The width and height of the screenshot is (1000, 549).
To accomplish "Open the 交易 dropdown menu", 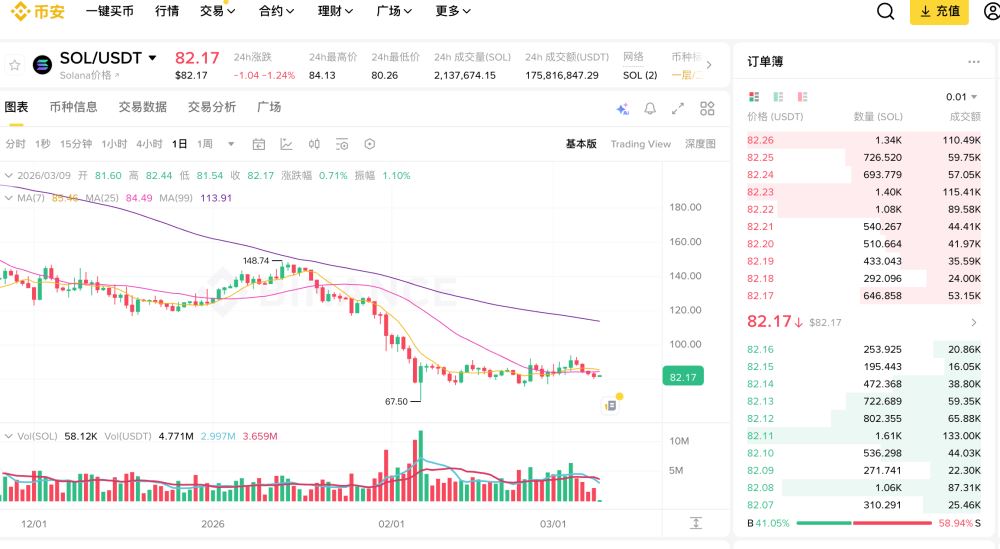I will click(x=217, y=11).
